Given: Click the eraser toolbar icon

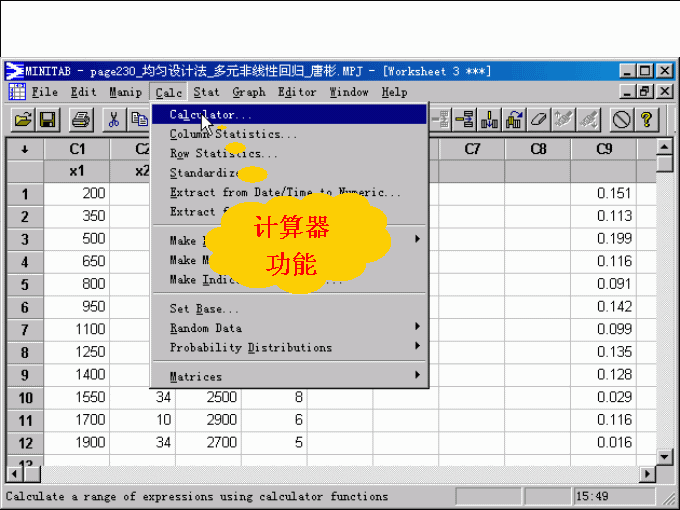Looking at the screenshot, I should 540,120.
